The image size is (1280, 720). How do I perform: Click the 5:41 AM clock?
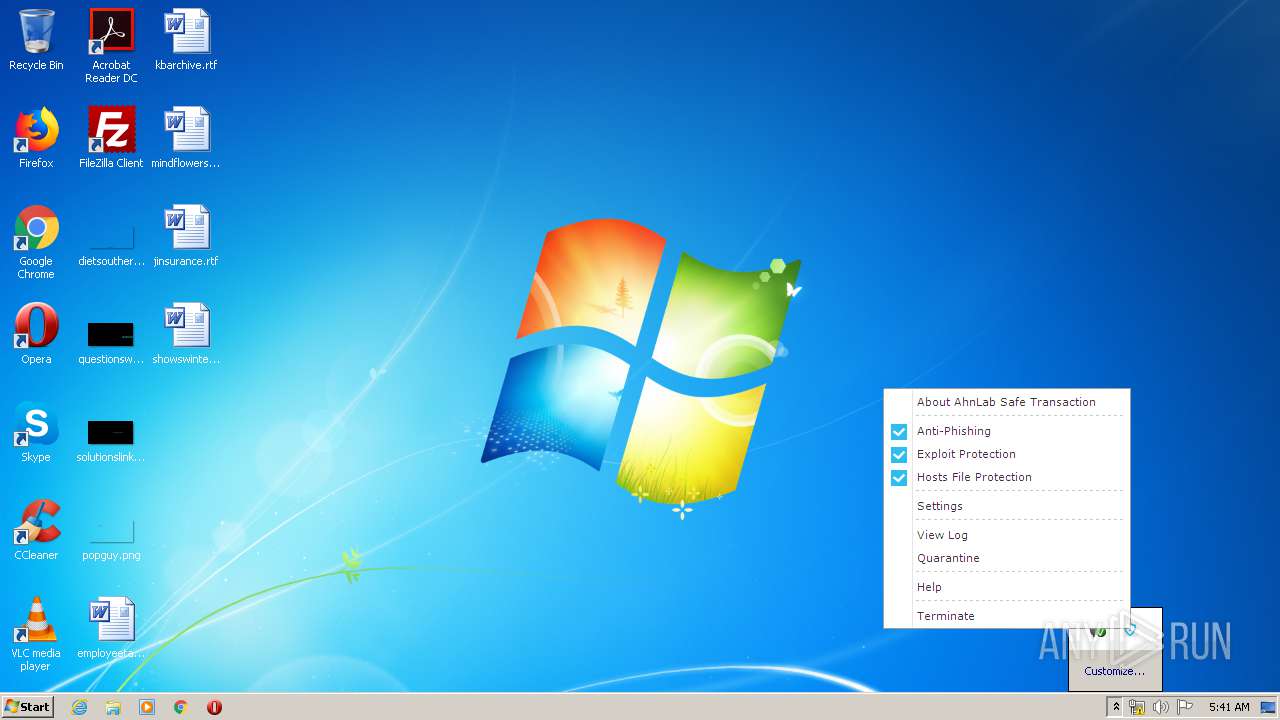1229,707
